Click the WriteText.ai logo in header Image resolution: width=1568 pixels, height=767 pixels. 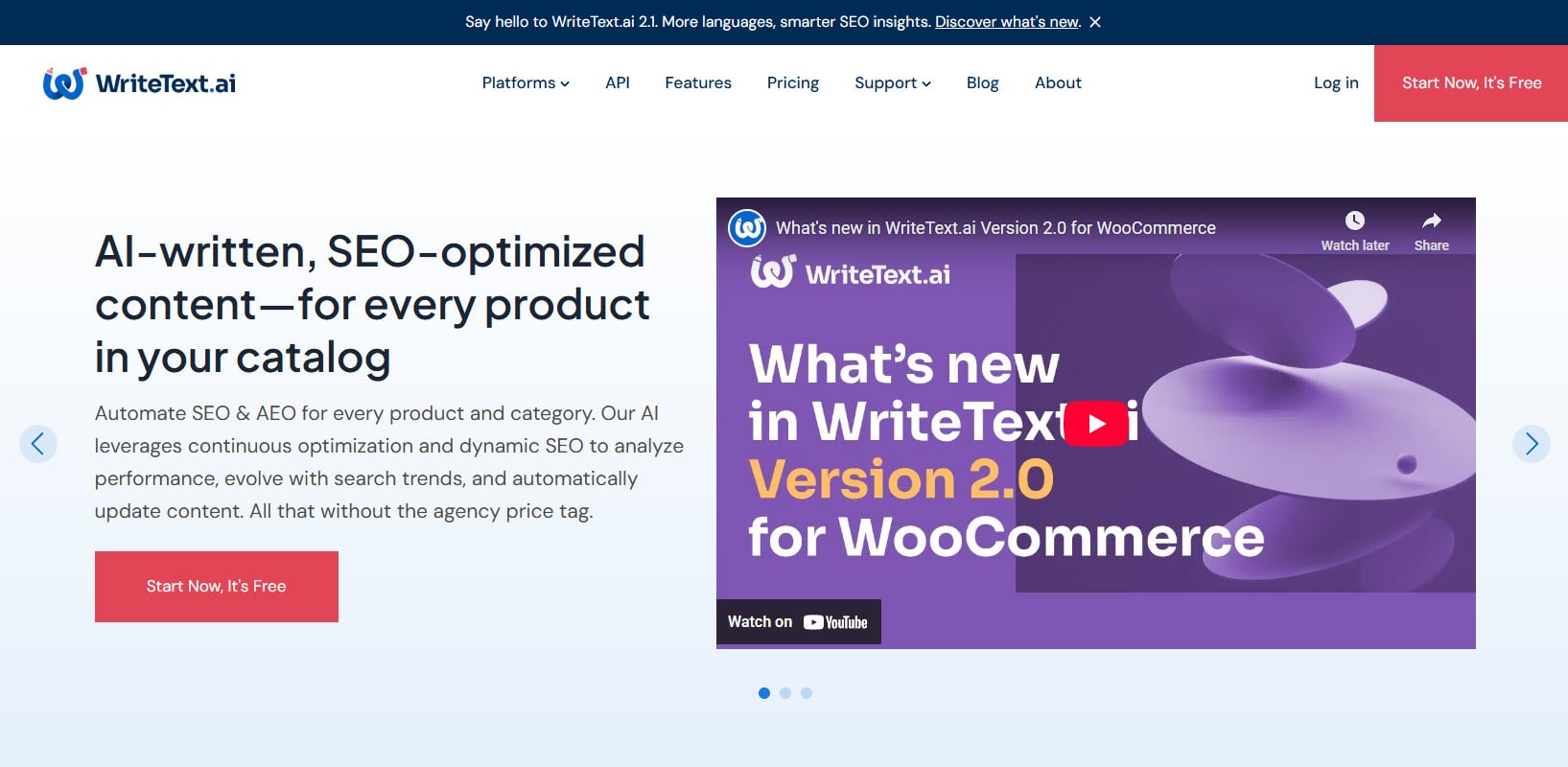click(139, 83)
